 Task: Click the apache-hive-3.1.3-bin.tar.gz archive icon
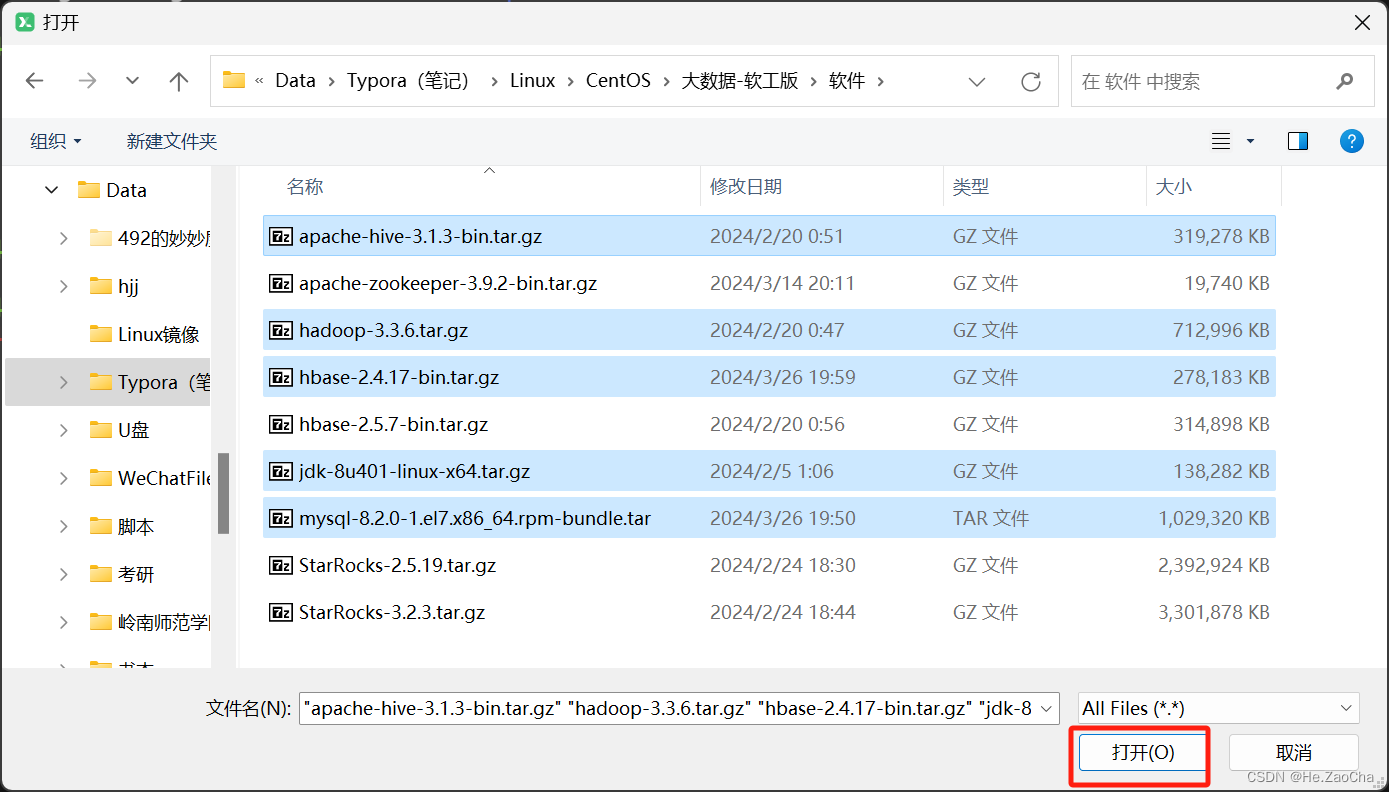pyautogui.click(x=281, y=237)
